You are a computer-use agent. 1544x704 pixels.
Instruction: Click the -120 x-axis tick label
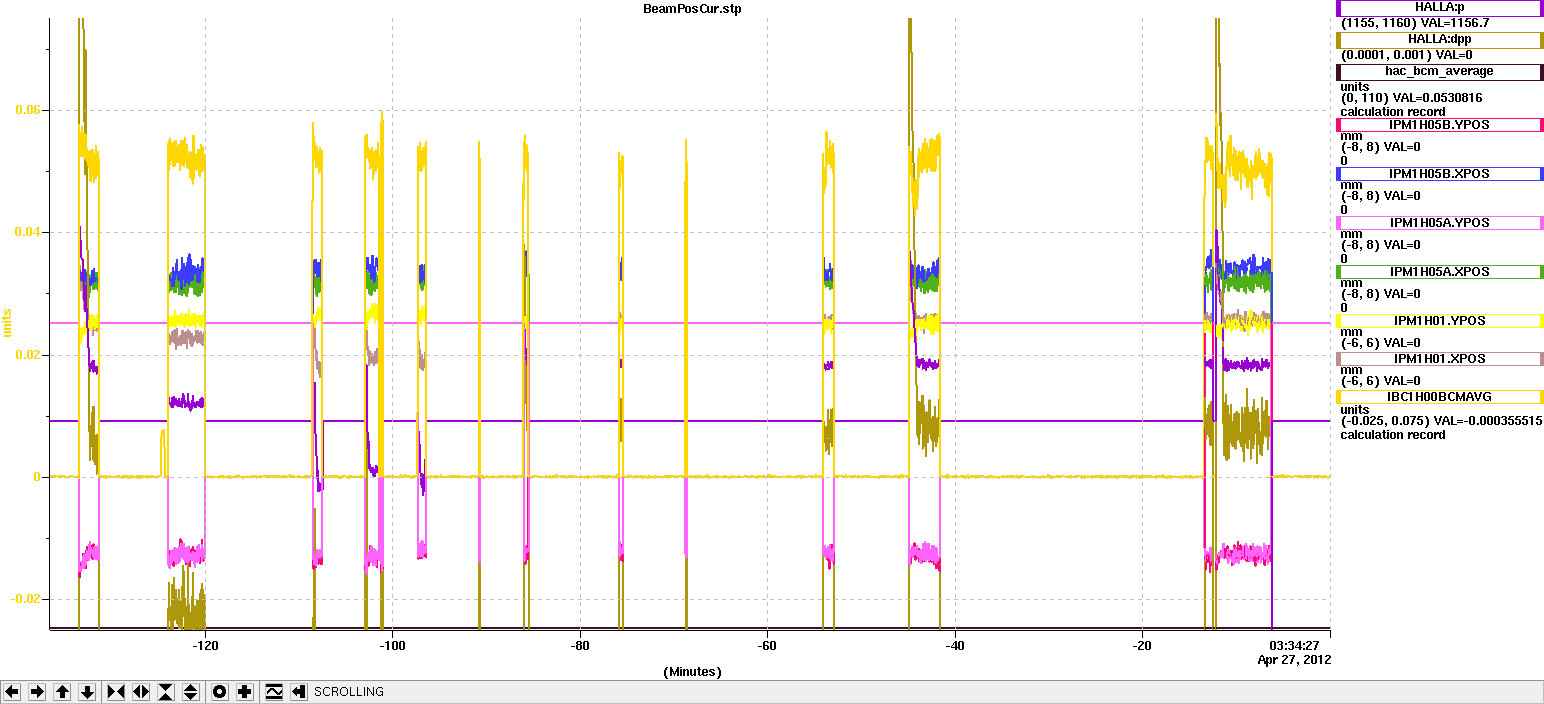[x=205, y=646]
